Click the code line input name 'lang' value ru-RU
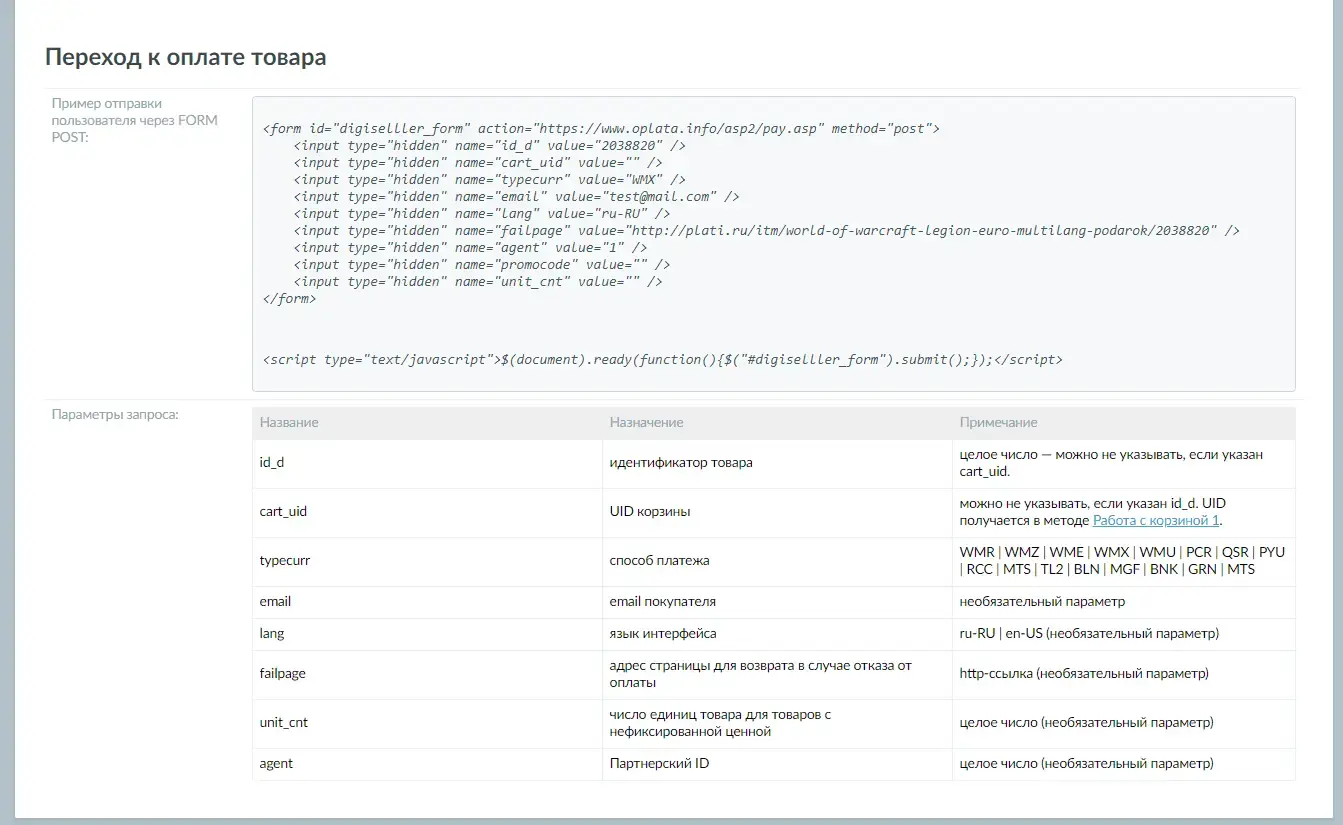The image size is (1343, 825). (x=482, y=214)
